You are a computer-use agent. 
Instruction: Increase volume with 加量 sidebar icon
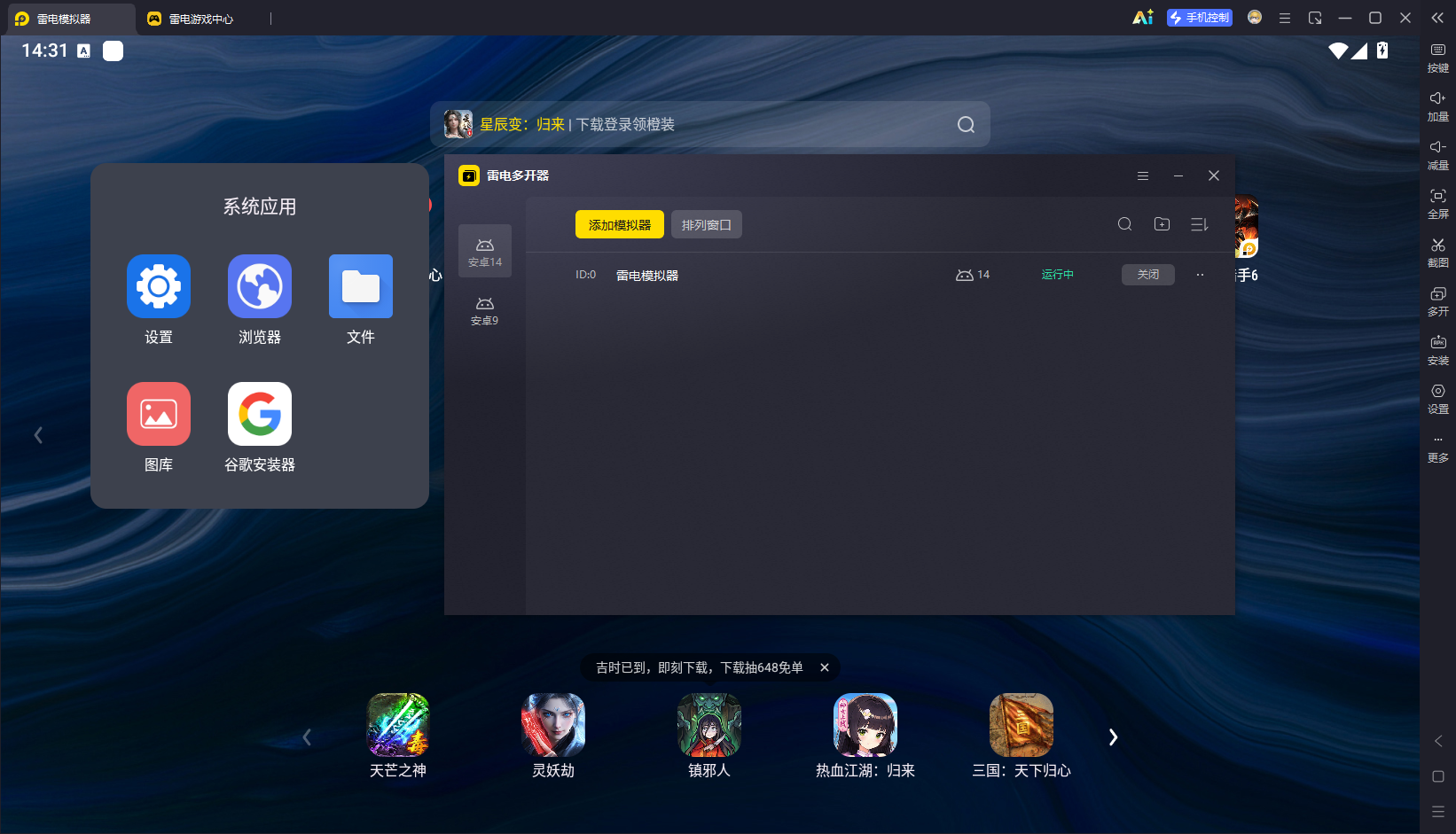coord(1438,106)
